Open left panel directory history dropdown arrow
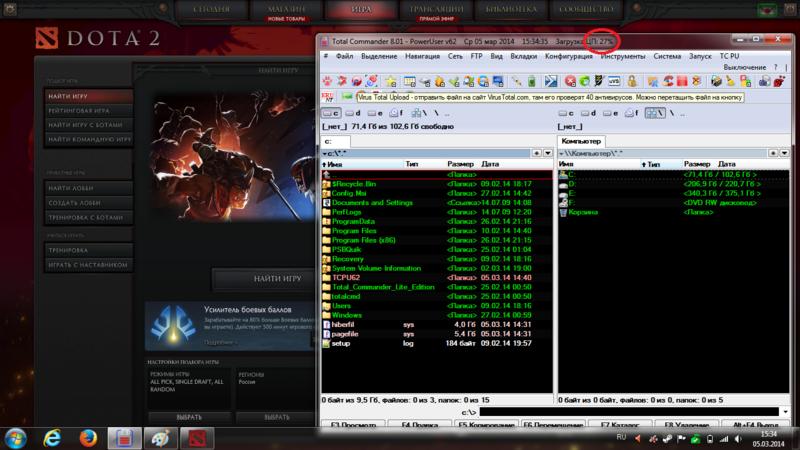The height and width of the screenshot is (450, 800). [547, 153]
